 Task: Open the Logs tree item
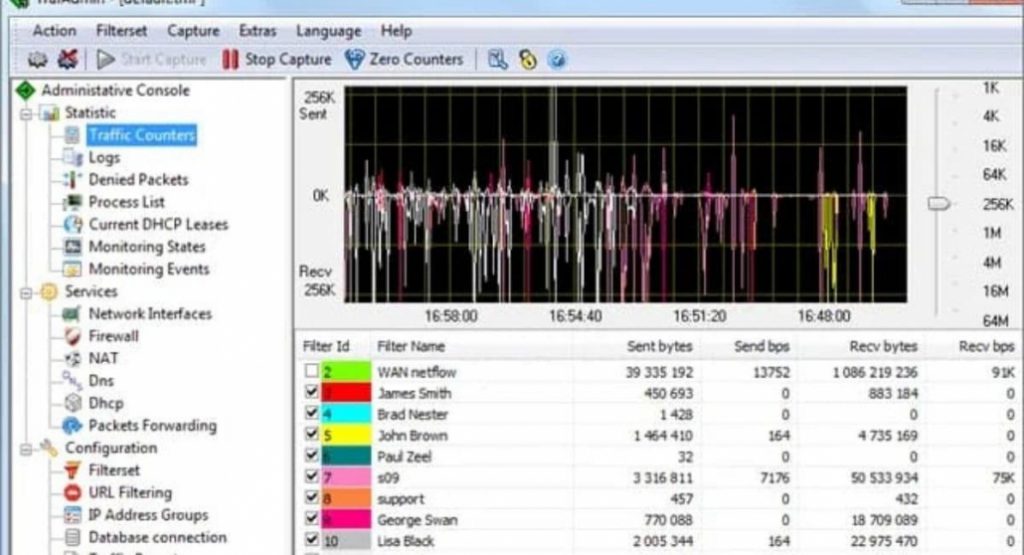point(104,158)
